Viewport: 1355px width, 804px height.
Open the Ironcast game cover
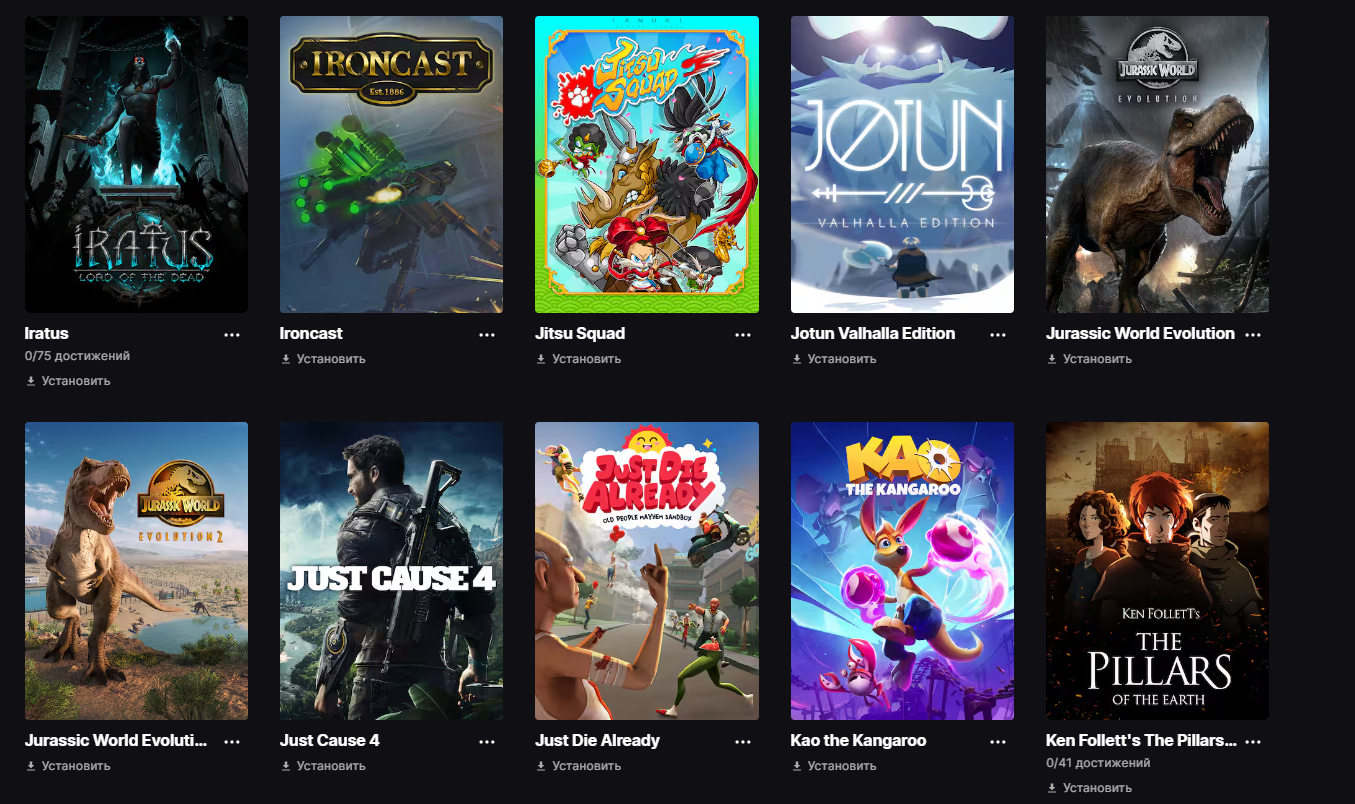(391, 164)
